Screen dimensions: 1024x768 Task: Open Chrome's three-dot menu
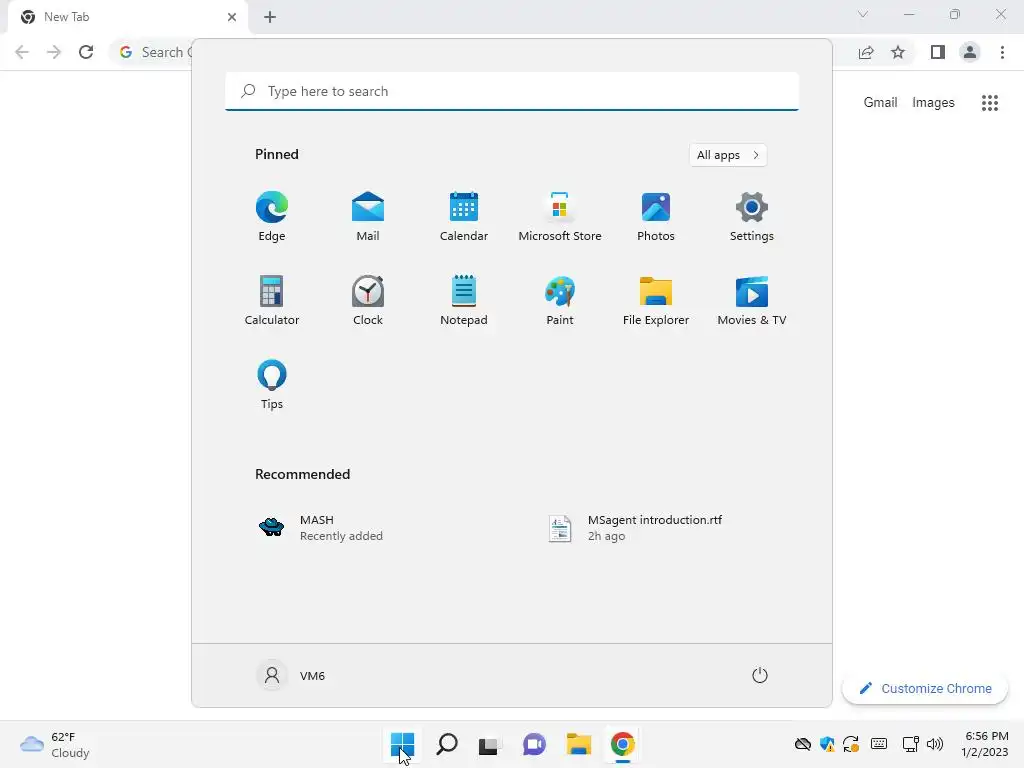[x=1002, y=52]
